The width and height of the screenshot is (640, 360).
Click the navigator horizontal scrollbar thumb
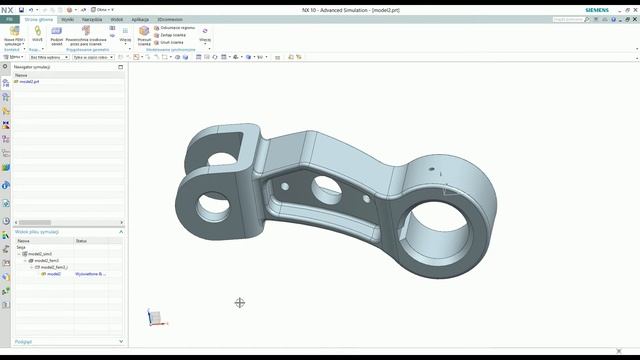coord(35,222)
